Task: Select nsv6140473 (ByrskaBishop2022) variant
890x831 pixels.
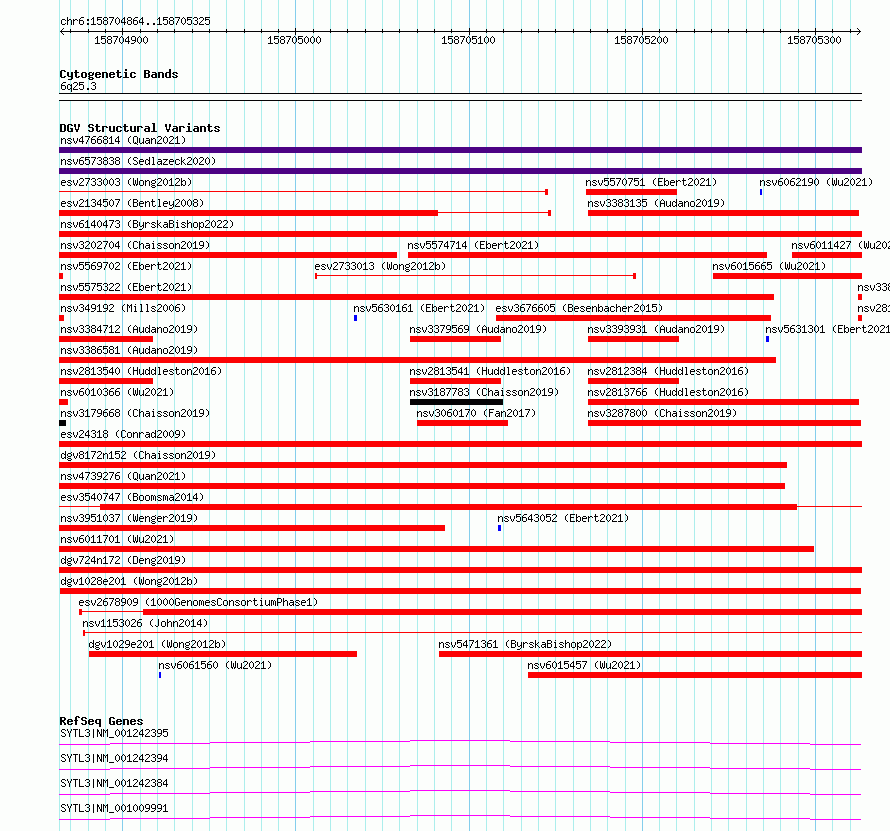Action: click(x=460, y=234)
